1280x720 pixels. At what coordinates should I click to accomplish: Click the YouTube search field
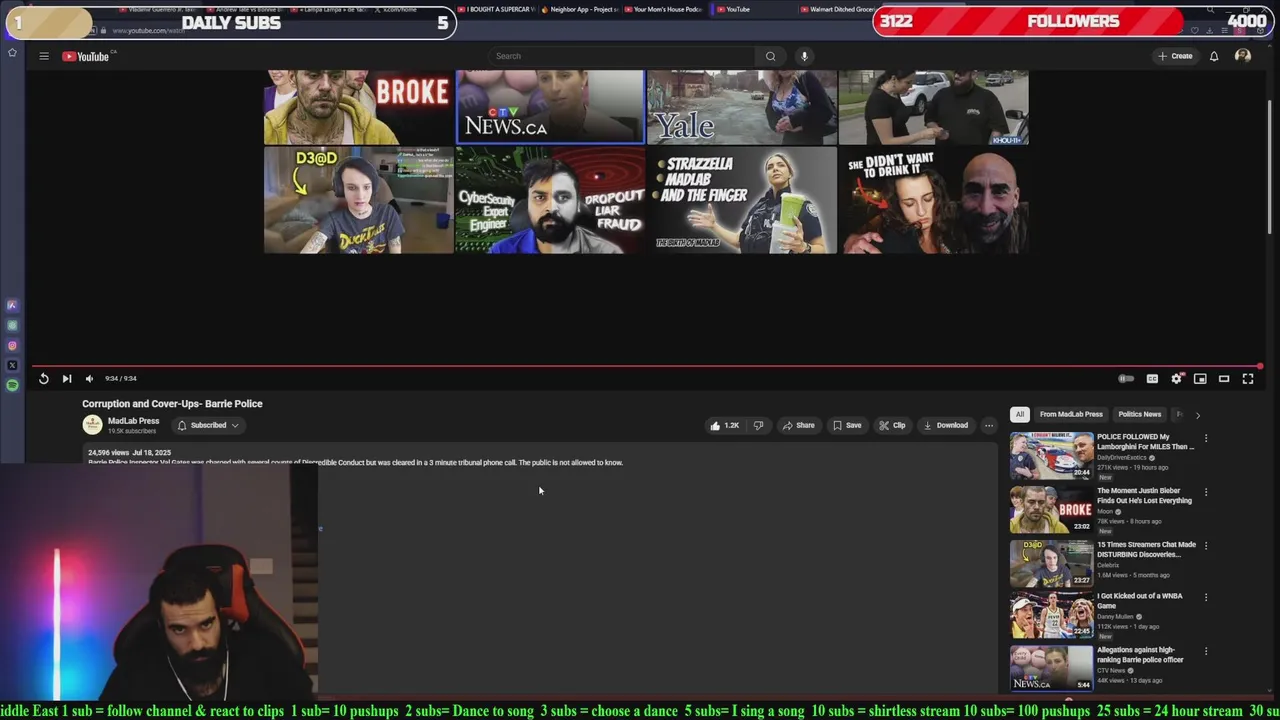click(622, 56)
